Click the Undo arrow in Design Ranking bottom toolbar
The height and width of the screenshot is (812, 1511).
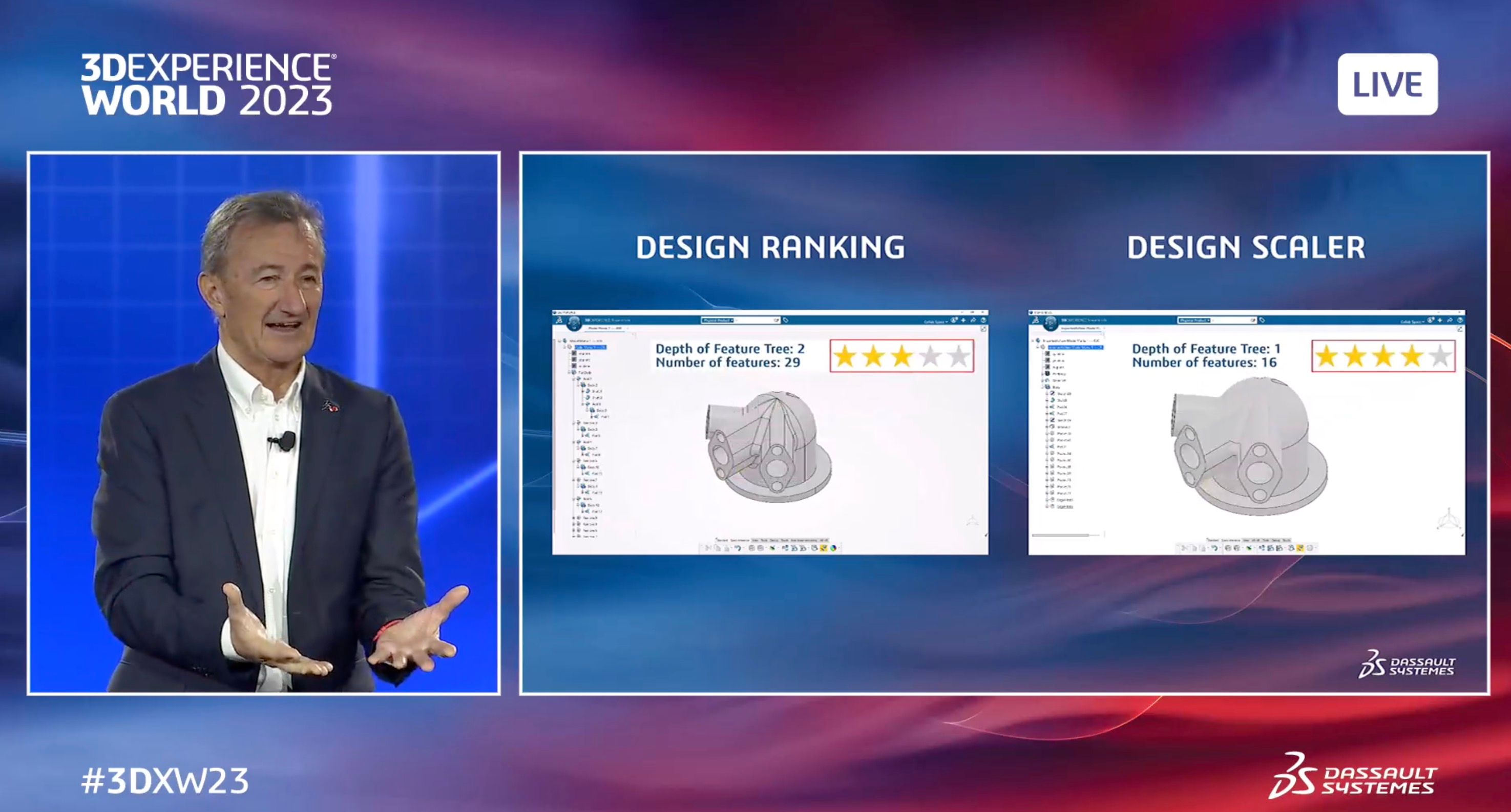[x=738, y=548]
